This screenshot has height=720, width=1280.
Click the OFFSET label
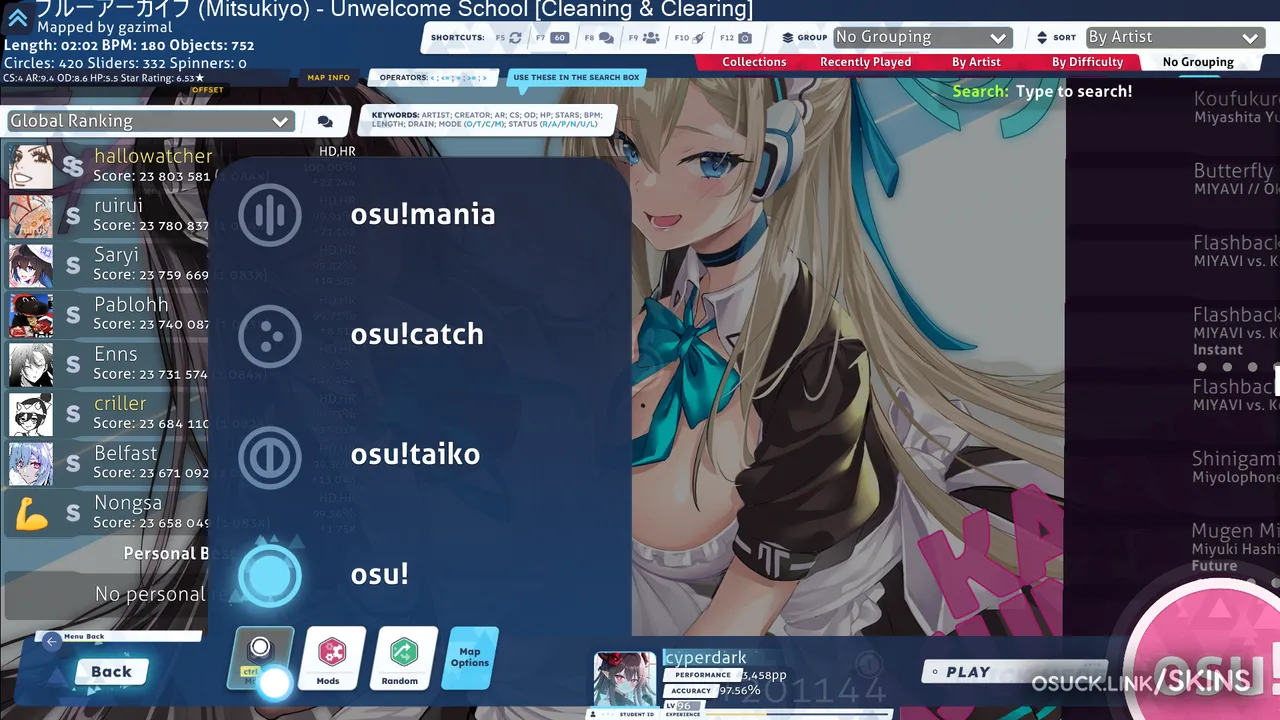pyautogui.click(x=208, y=90)
